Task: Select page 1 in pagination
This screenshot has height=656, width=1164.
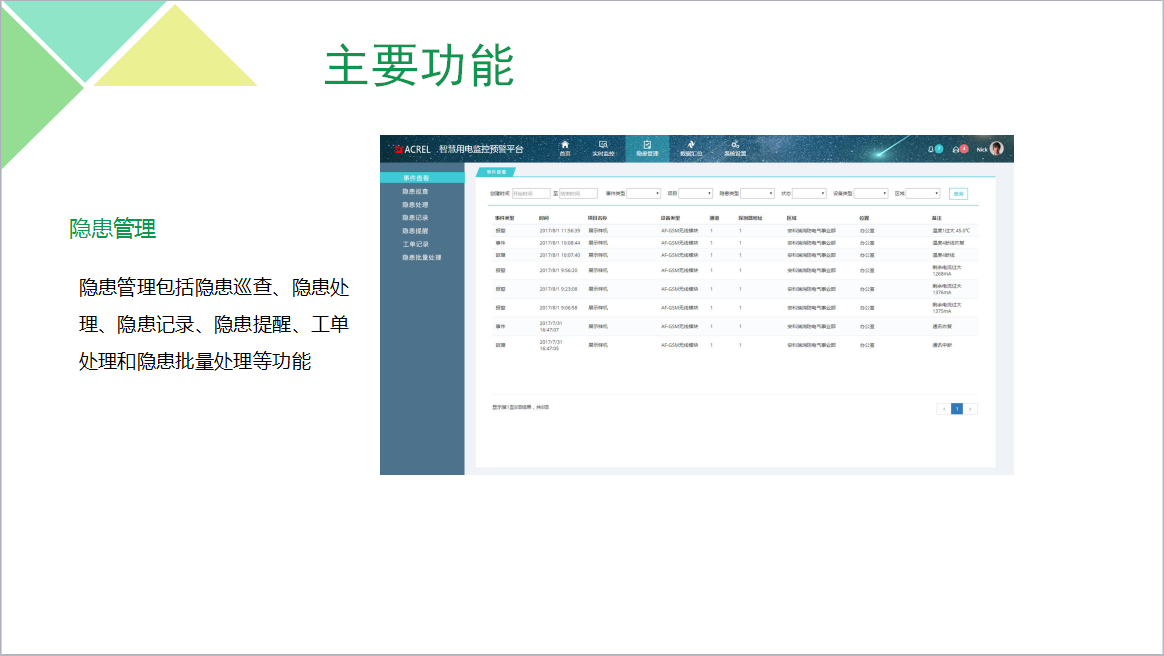Action: pos(957,409)
